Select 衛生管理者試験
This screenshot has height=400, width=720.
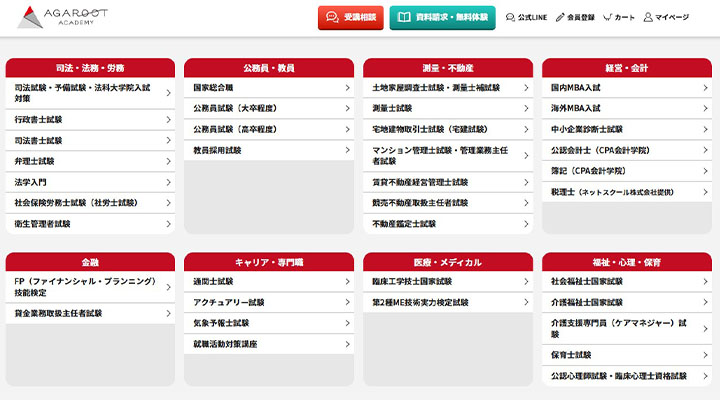point(90,224)
